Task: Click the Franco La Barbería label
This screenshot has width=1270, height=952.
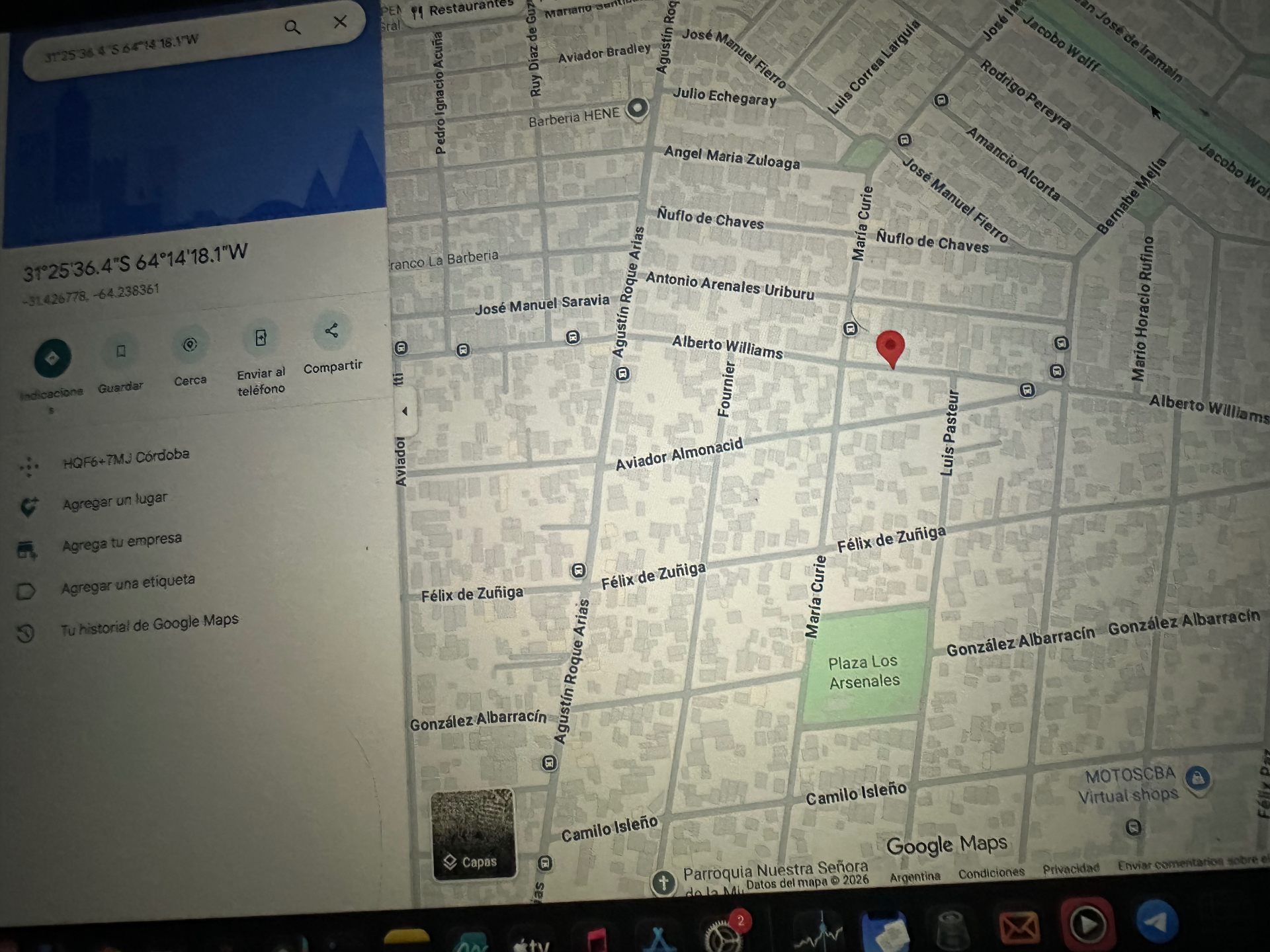Action: click(x=443, y=259)
